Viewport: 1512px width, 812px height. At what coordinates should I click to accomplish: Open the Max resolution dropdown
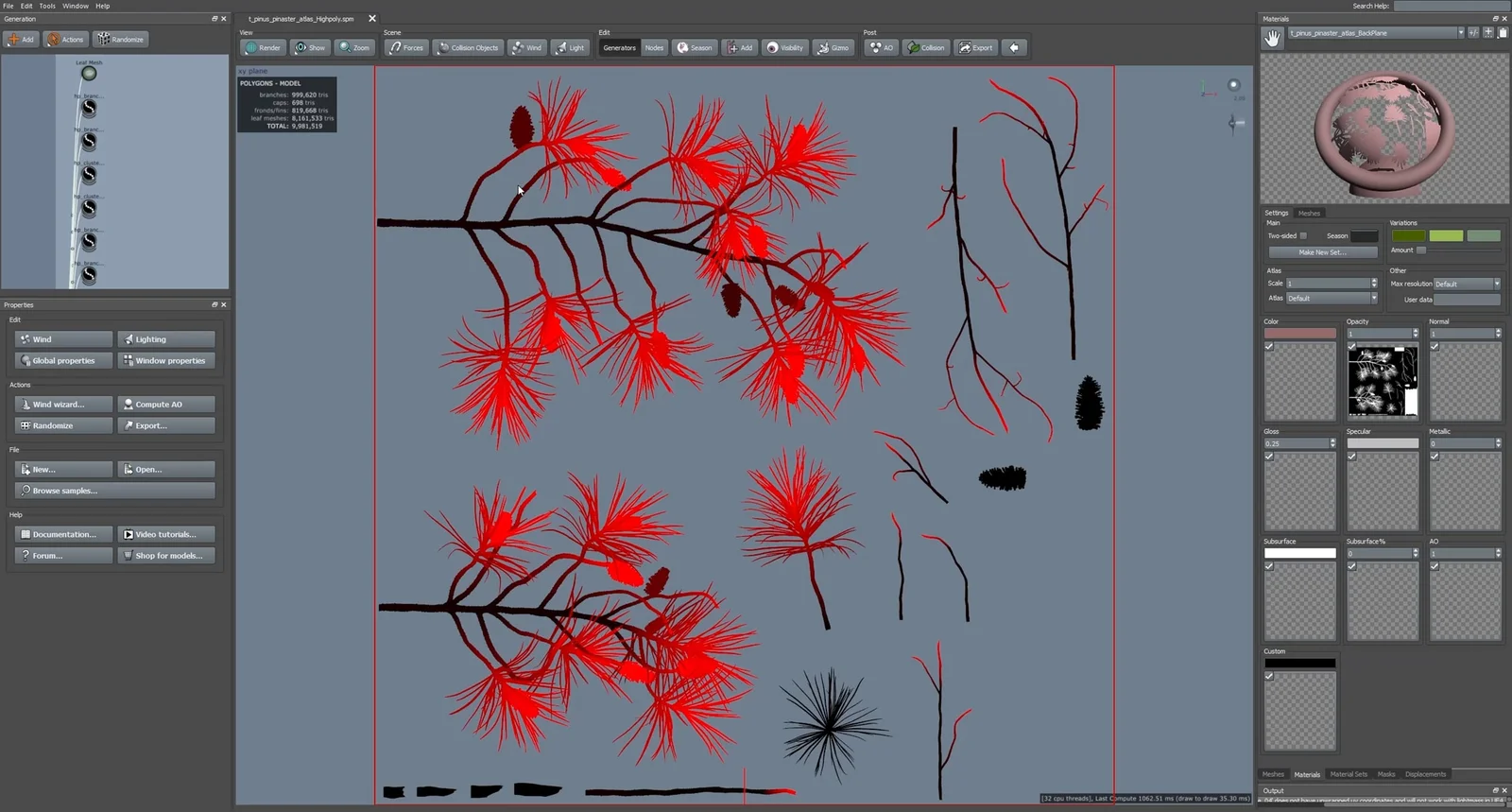(1467, 284)
